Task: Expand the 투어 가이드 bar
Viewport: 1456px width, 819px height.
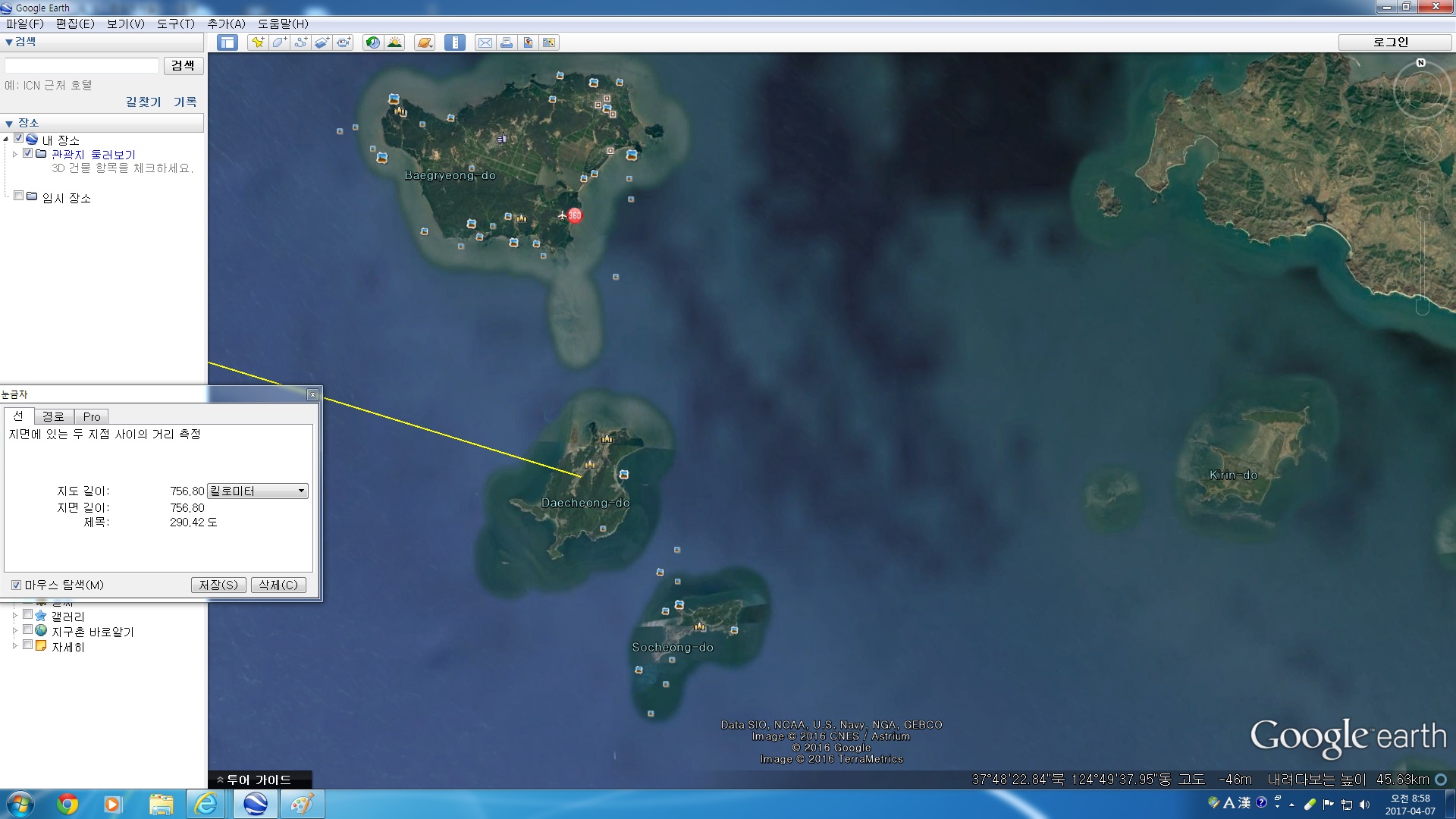Action: 259,780
